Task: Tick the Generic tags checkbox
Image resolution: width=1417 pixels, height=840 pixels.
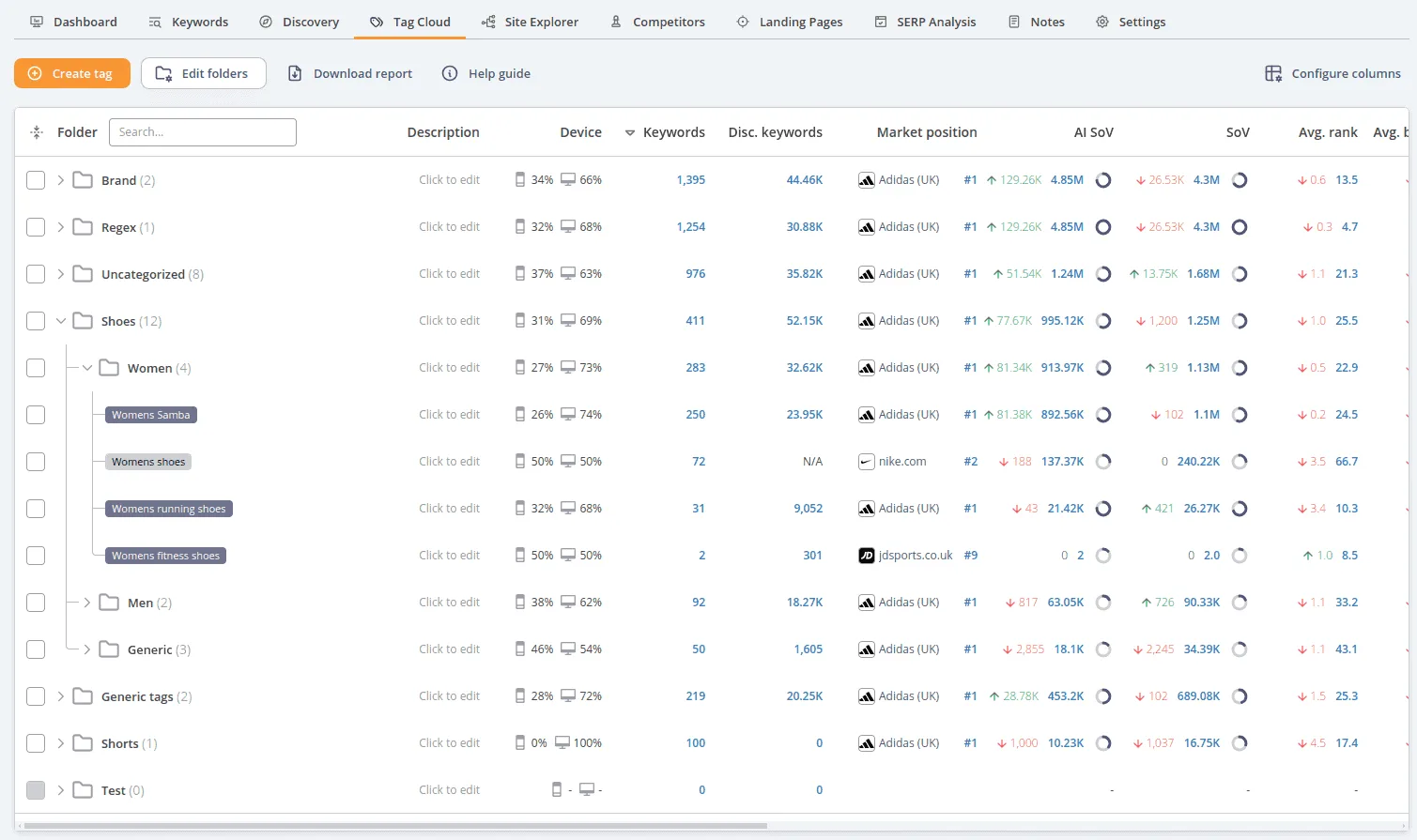Action: coord(36,696)
